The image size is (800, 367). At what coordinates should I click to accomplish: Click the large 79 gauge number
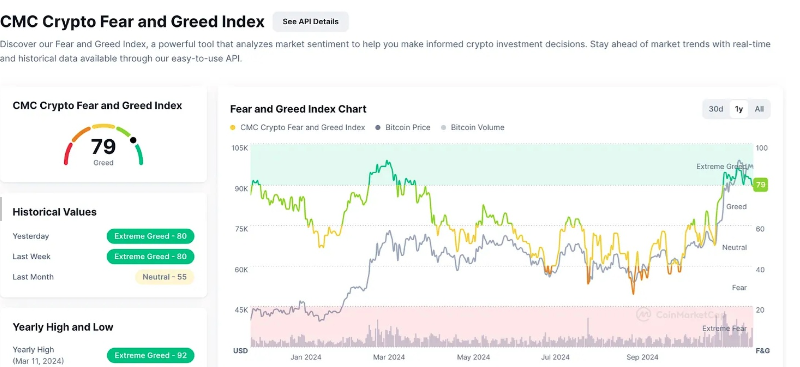coord(104,146)
